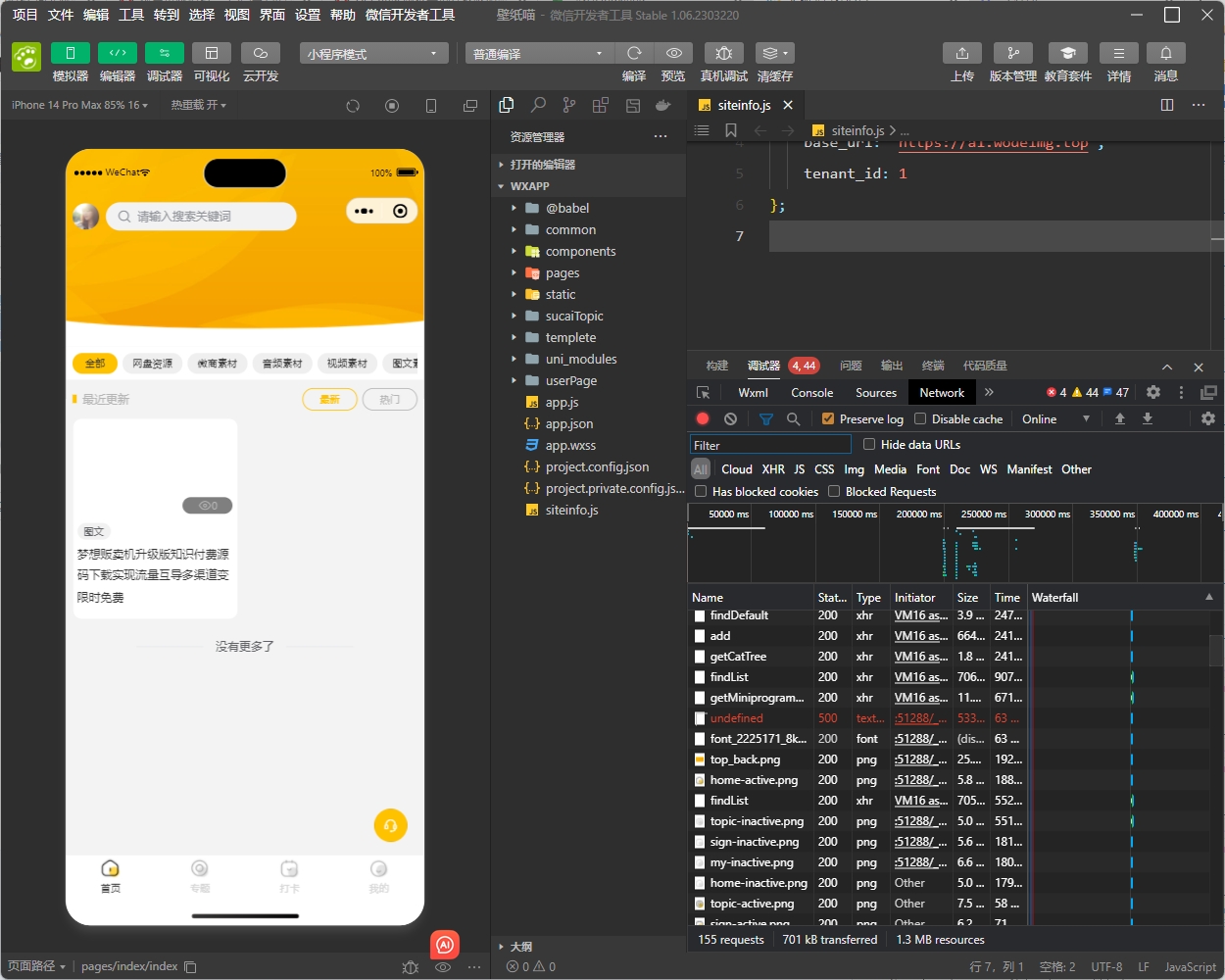Viewport: 1225px width, 980px height.
Task: Open project details (详情)
Action: click(x=1119, y=53)
